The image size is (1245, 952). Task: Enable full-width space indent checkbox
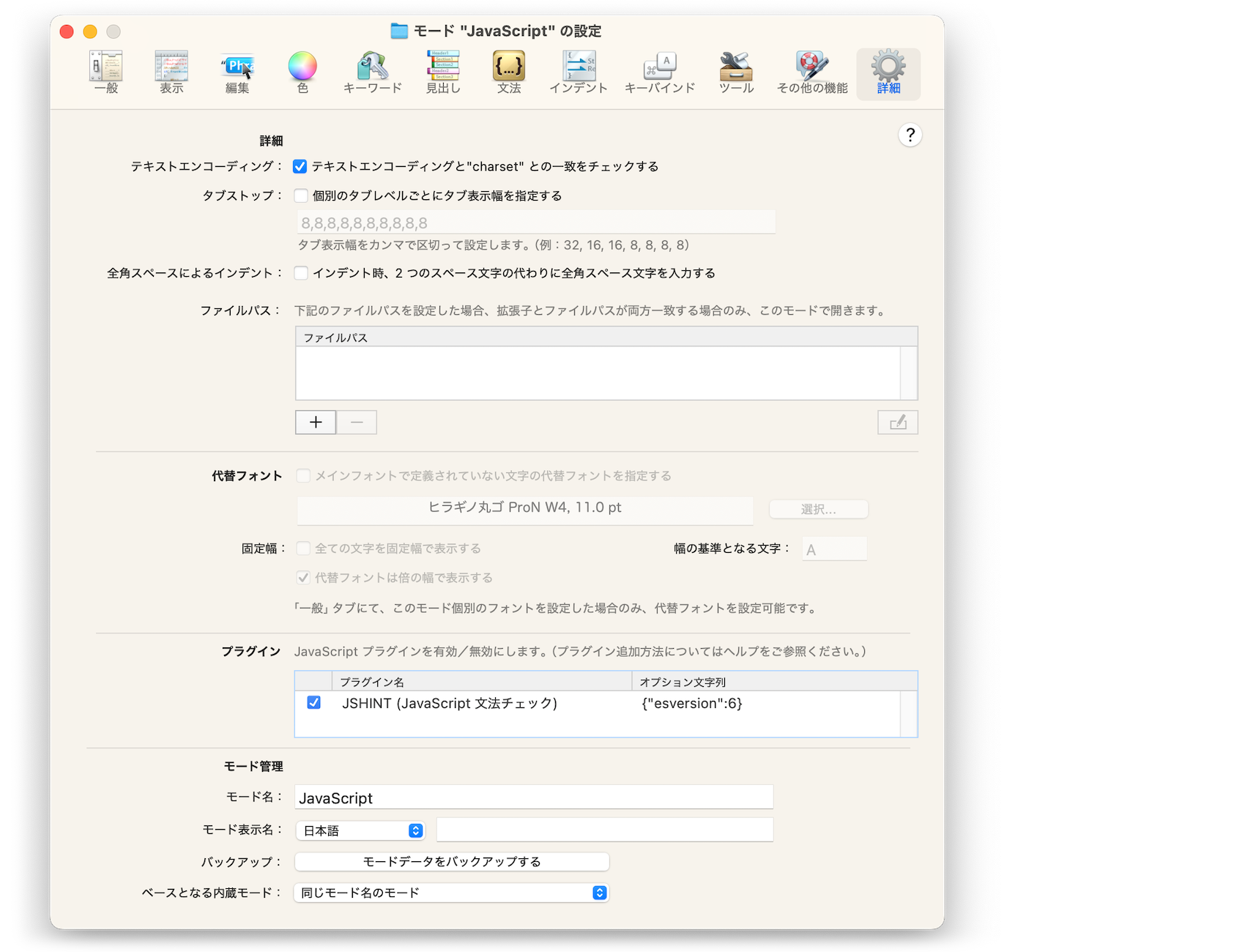pyautogui.click(x=301, y=273)
